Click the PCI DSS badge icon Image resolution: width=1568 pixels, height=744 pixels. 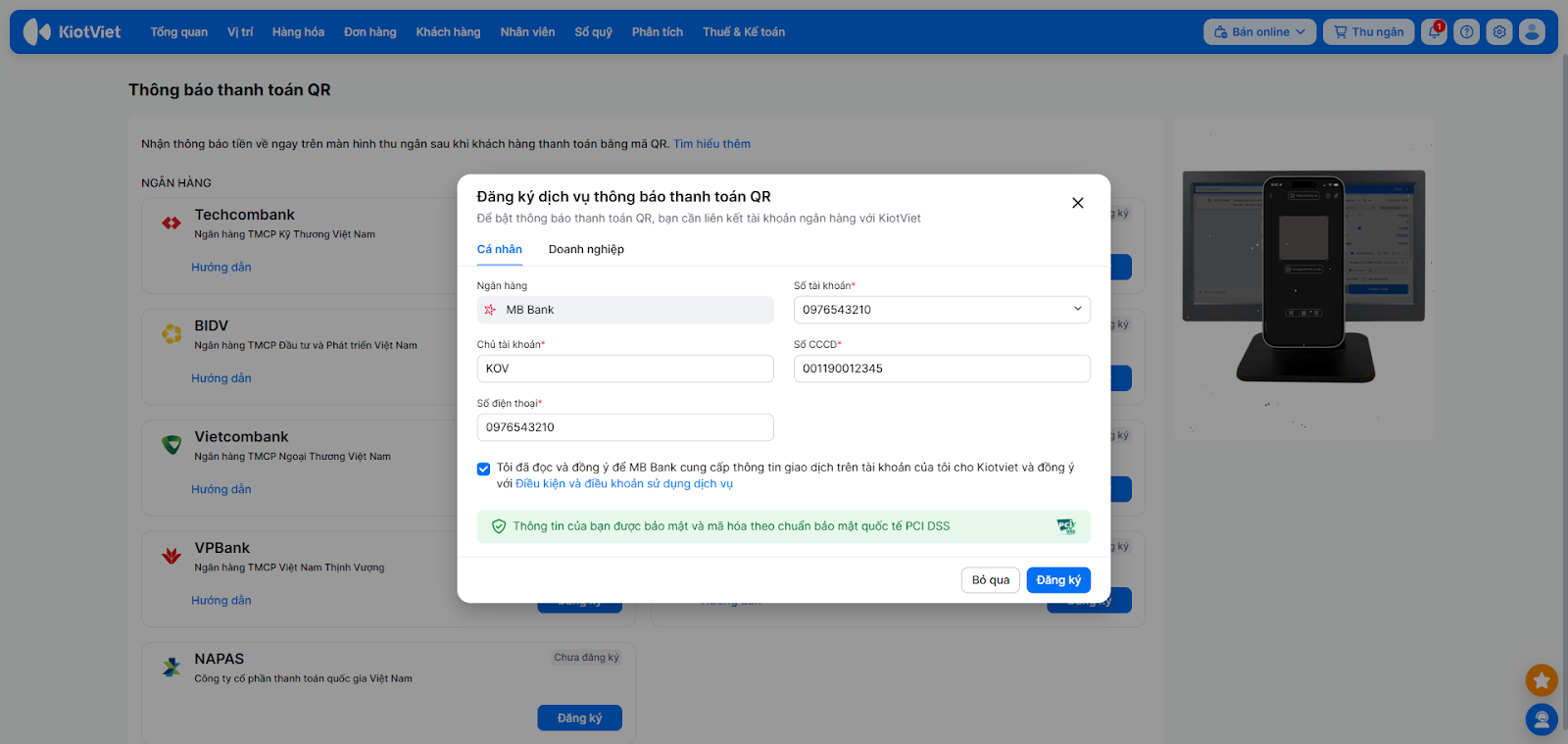coord(1066,526)
